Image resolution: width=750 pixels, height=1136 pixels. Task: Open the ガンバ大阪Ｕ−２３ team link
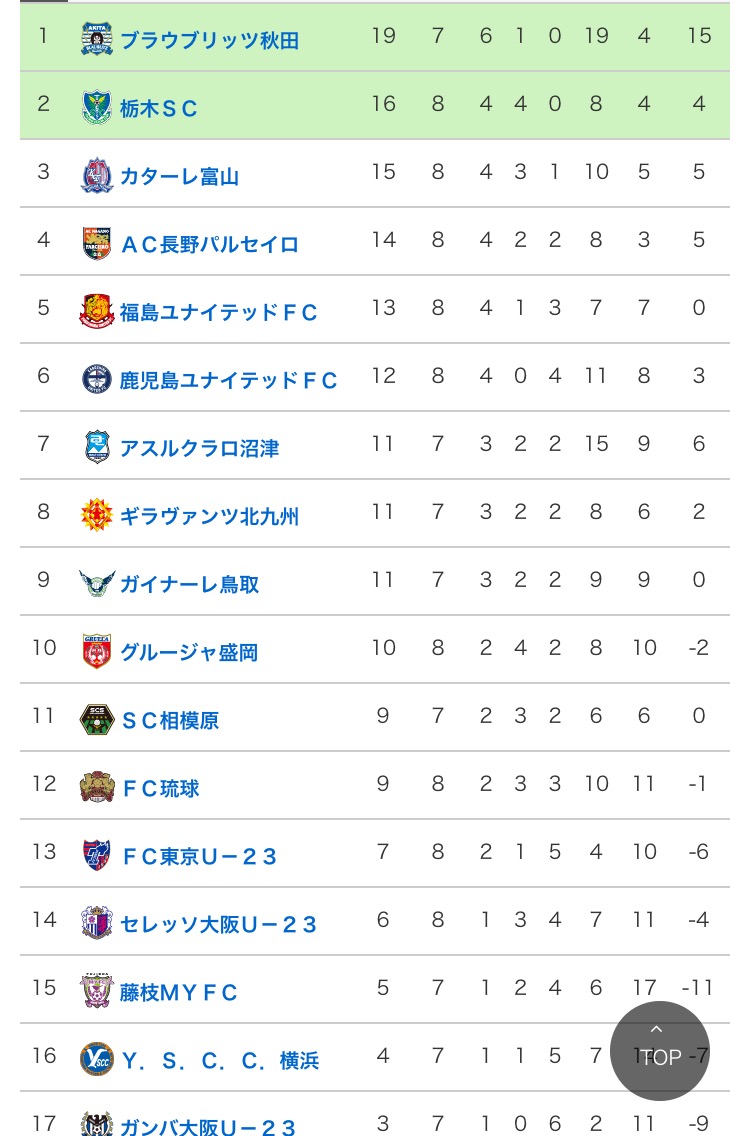(x=208, y=1127)
